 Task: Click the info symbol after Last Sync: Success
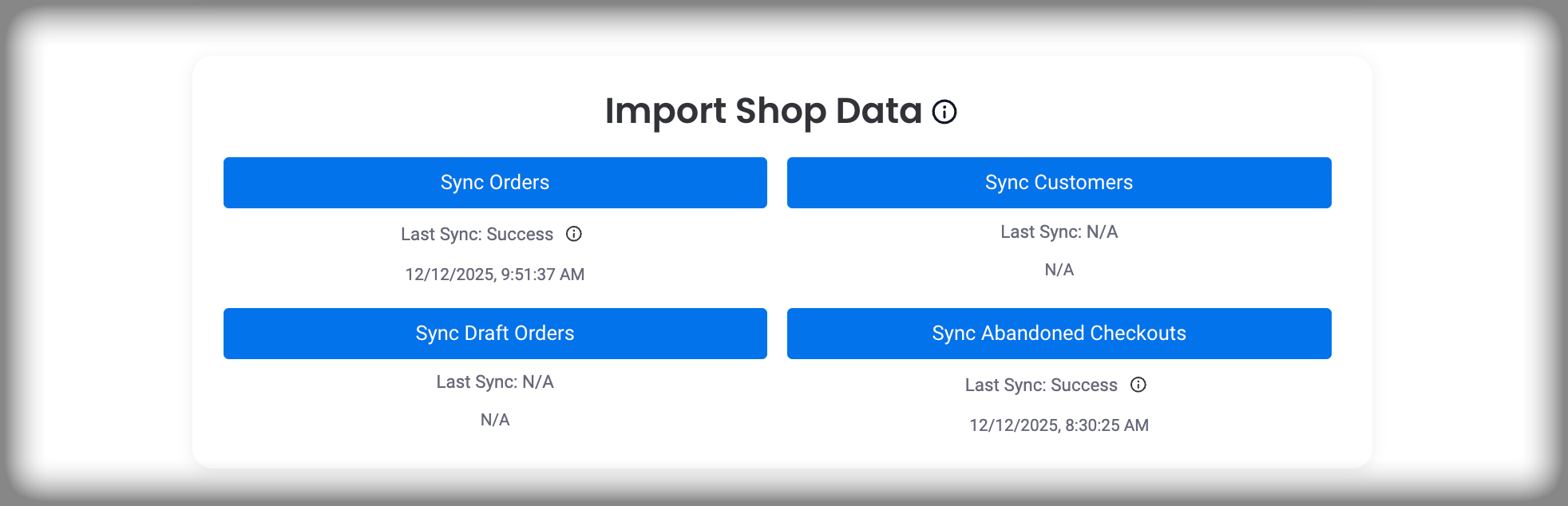point(576,234)
